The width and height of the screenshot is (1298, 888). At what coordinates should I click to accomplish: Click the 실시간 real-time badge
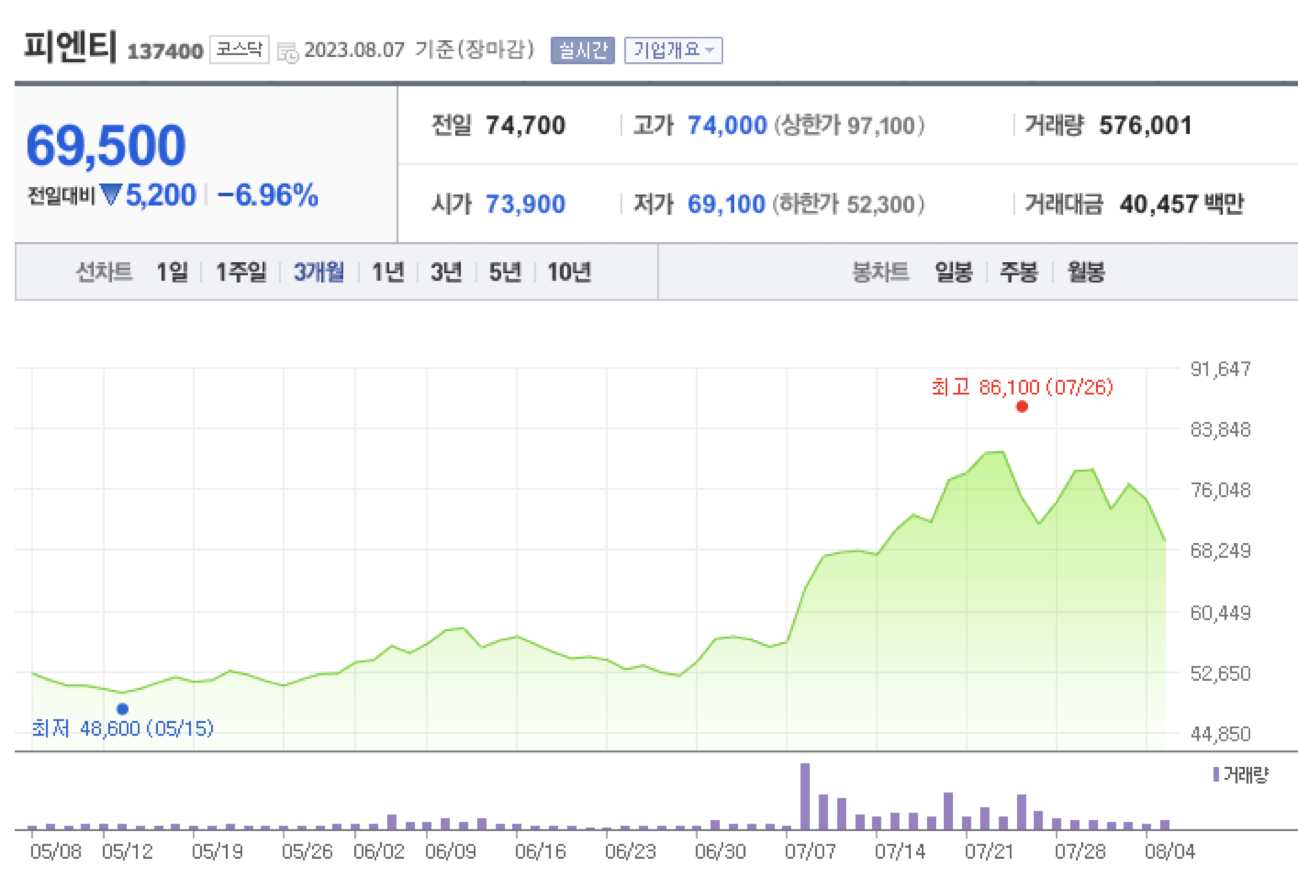click(x=582, y=50)
